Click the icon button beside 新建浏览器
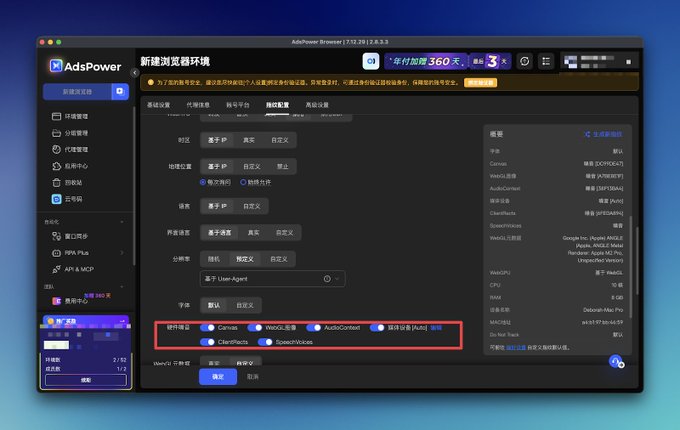 pos(120,91)
